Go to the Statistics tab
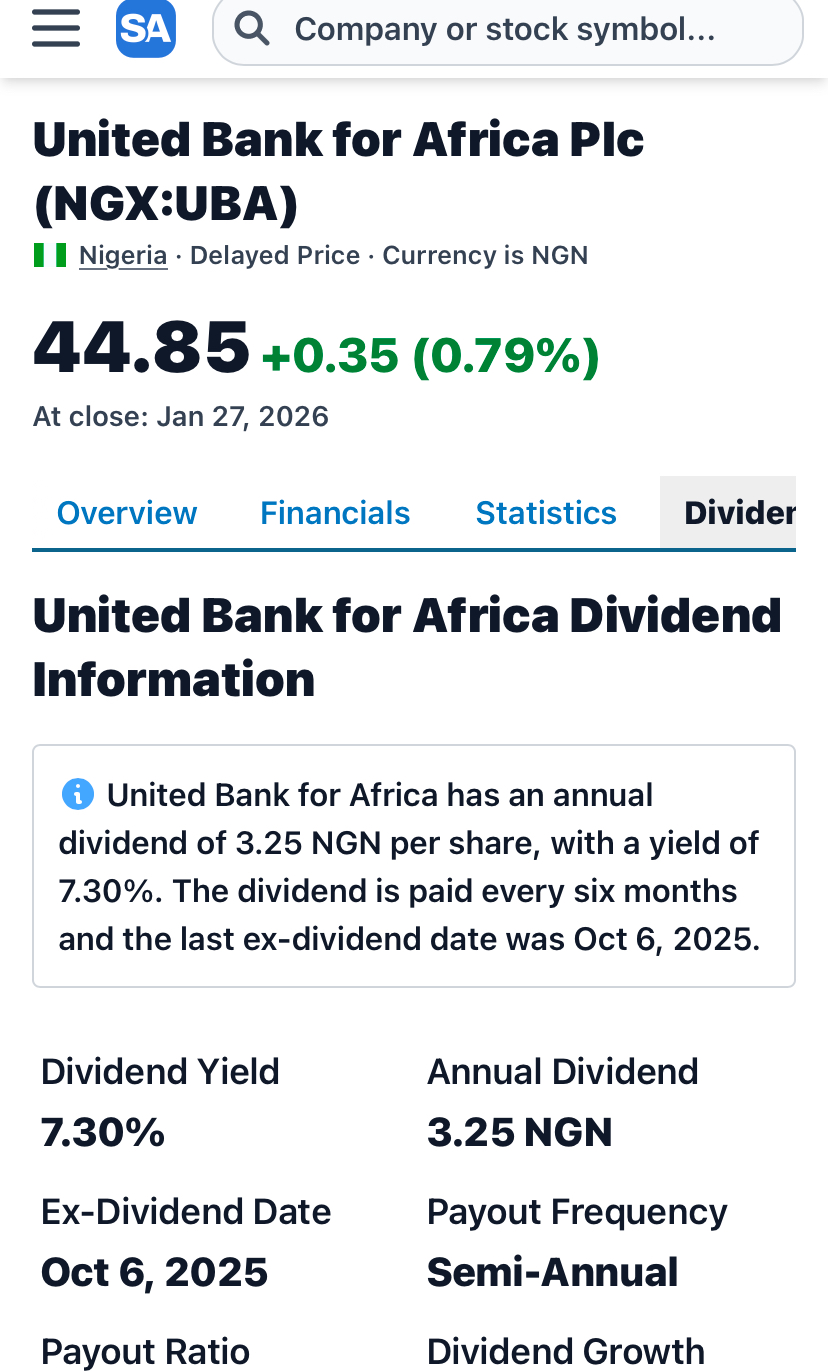The width and height of the screenshot is (828, 1371). (x=546, y=513)
